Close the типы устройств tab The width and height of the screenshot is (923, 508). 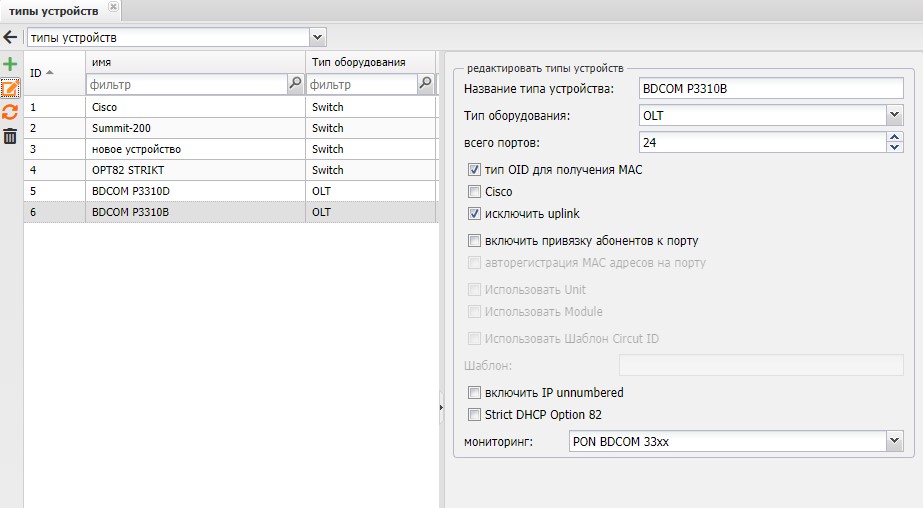point(112,8)
